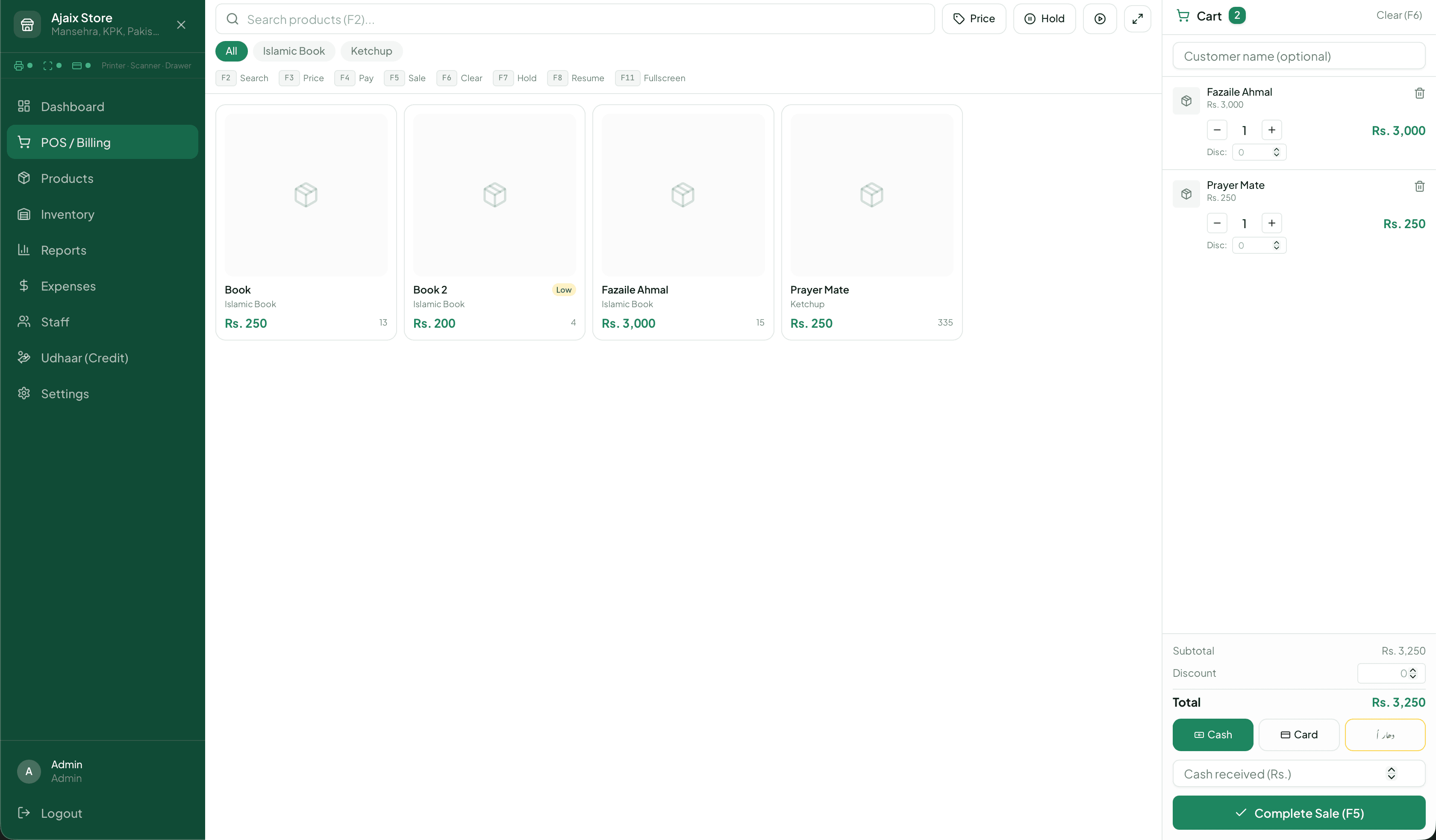
Task: Add Book 2 product card to cart
Action: (494, 222)
